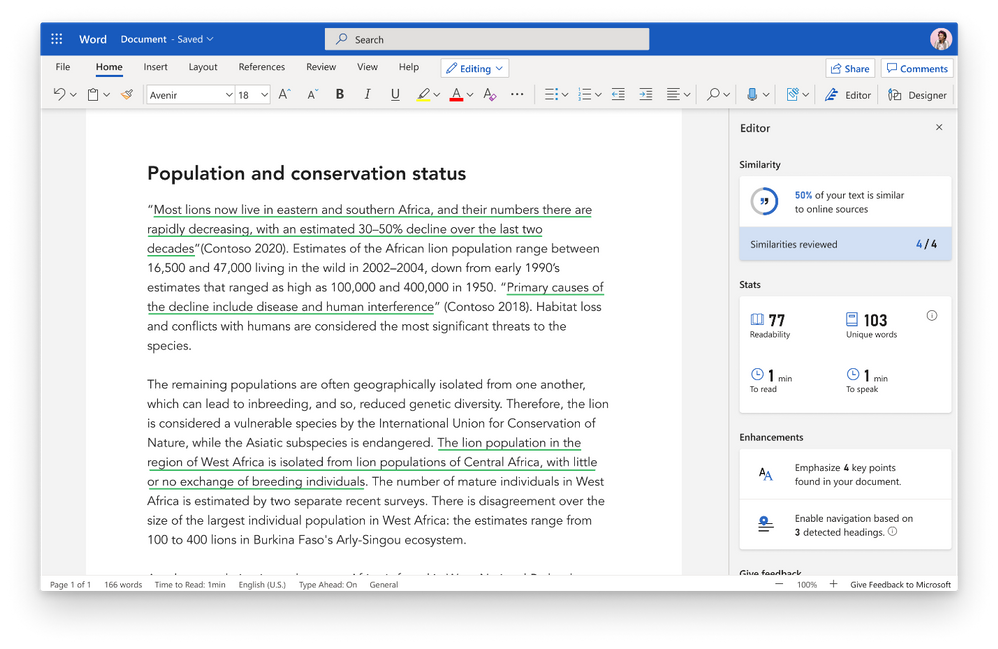Click the Dictate microphone icon
The image size is (998, 649).
click(x=752, y=94)
